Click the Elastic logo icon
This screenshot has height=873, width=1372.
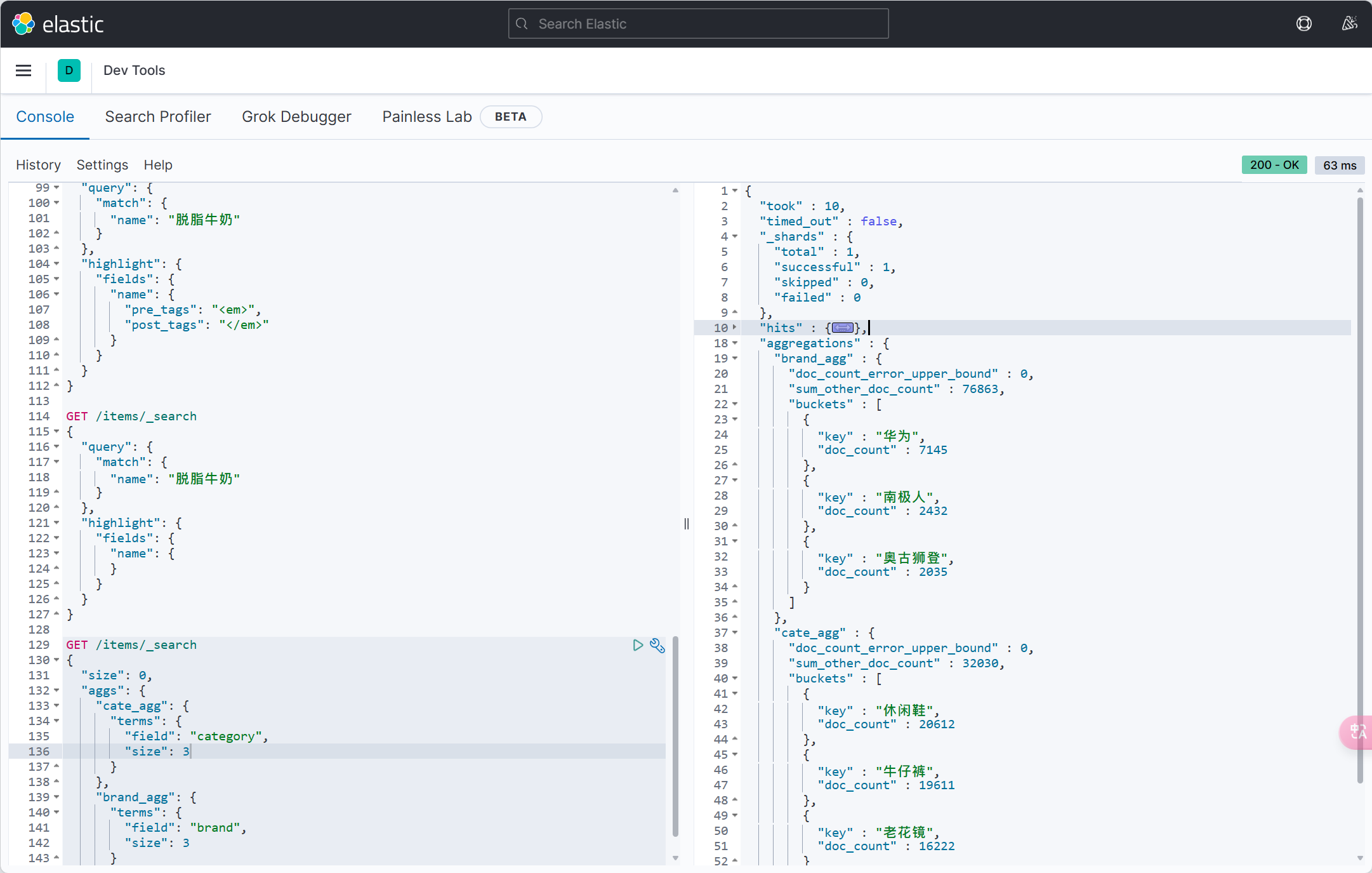pyautogui.click(x=23, y=24)
